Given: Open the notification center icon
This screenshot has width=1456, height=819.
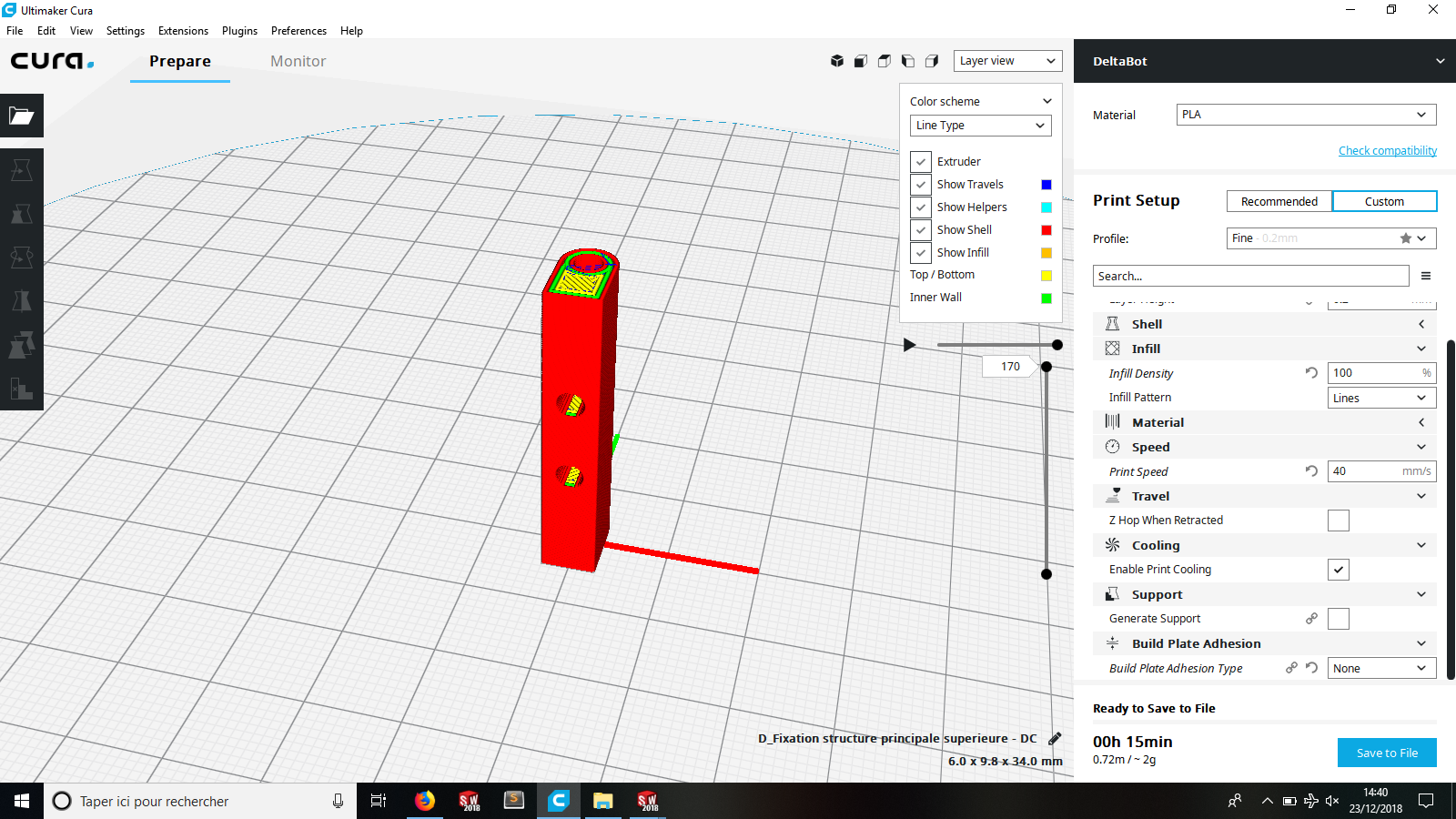Looking at the screenshot, I should coord(1426,801).
